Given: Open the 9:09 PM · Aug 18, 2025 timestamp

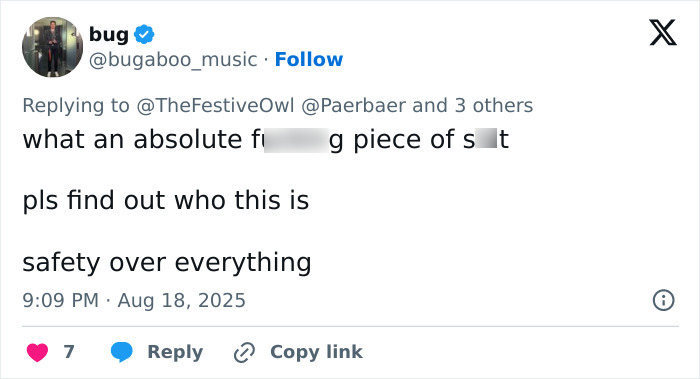Looking at the screenshot, I should click(x=134, y=300).
